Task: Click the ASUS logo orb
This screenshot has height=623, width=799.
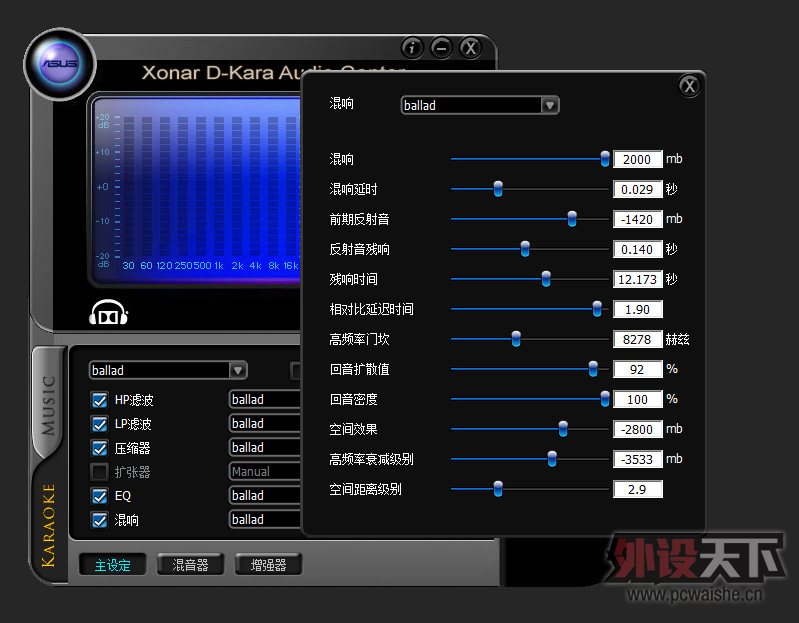Action: [x=60, y=64]
